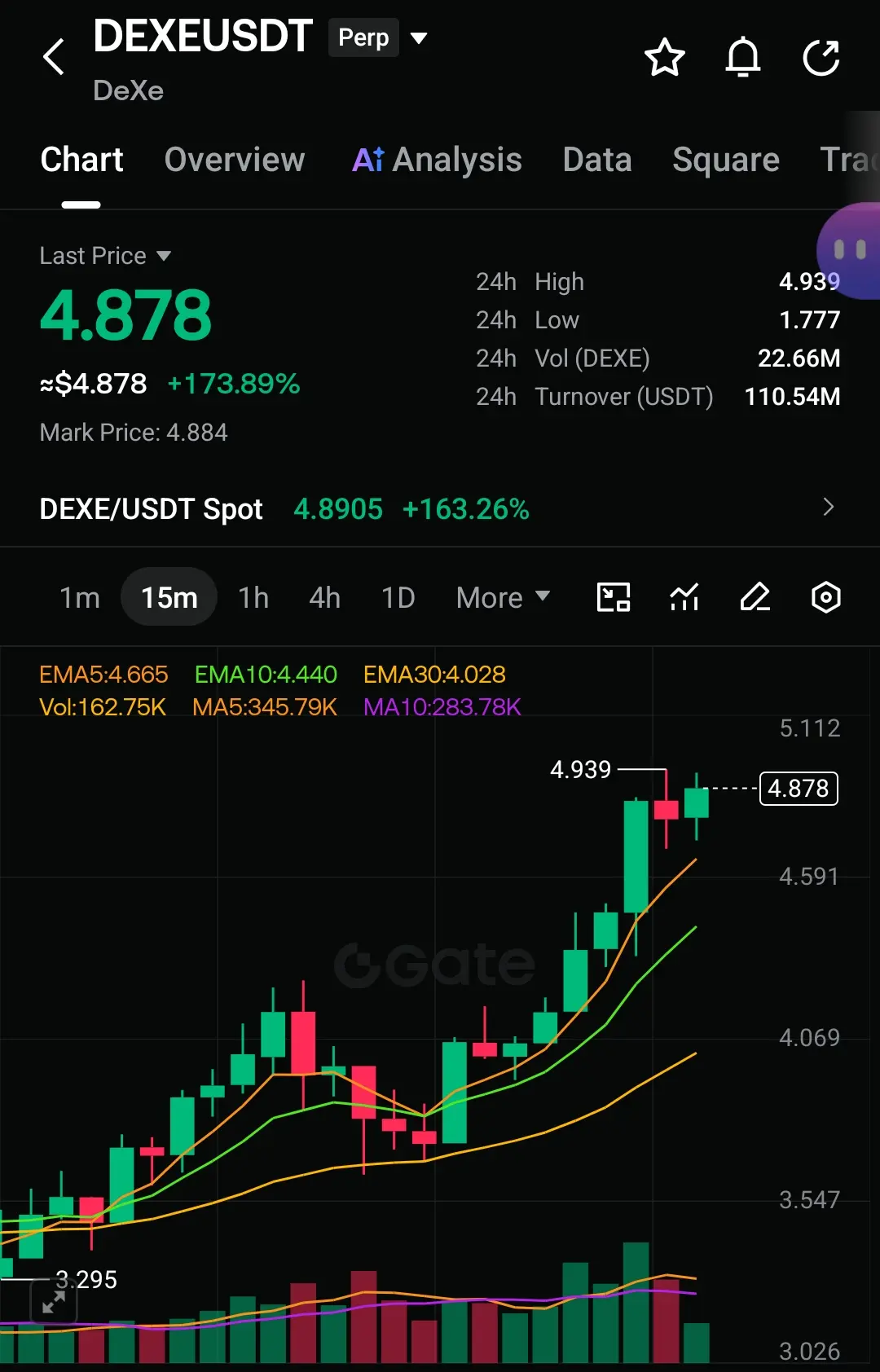Select the drawing pencil tool
The width and height of the screenshot is (880, 1372).
(755, 597)
